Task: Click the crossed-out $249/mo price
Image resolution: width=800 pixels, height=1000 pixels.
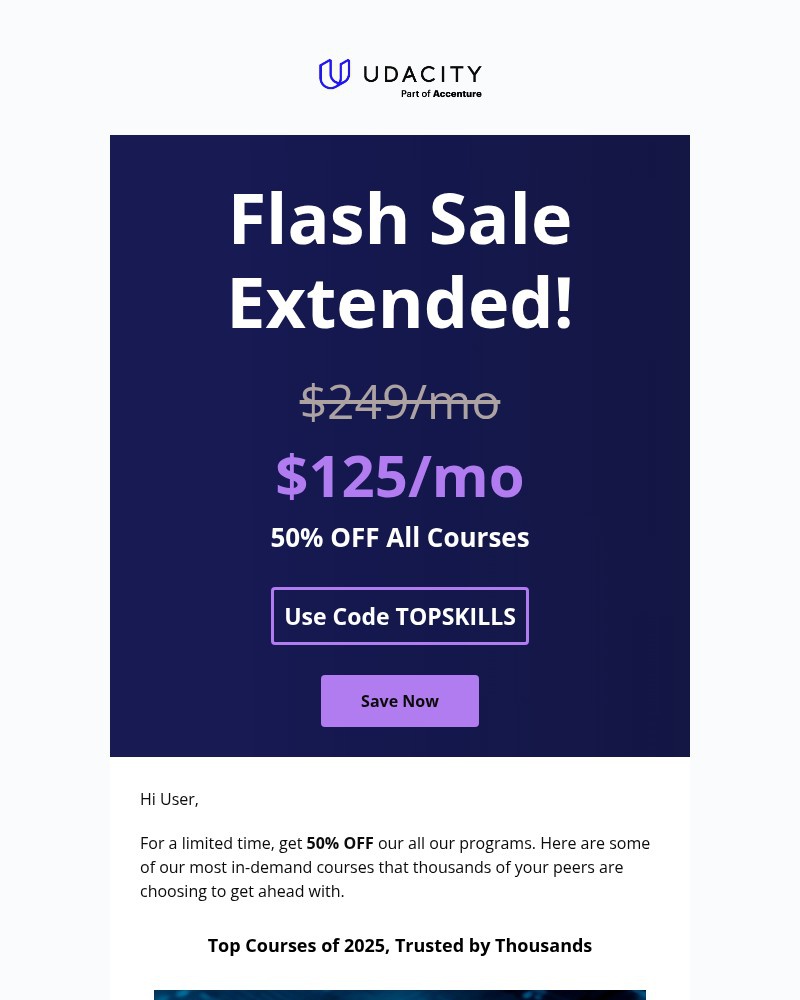Action: 400,403
